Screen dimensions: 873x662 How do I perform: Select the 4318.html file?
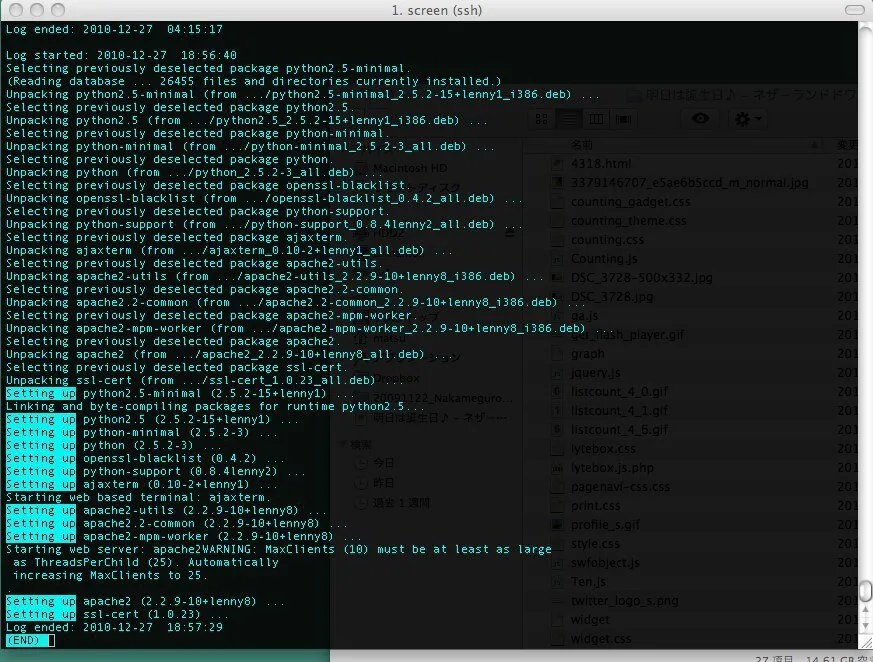click(600, 163)
